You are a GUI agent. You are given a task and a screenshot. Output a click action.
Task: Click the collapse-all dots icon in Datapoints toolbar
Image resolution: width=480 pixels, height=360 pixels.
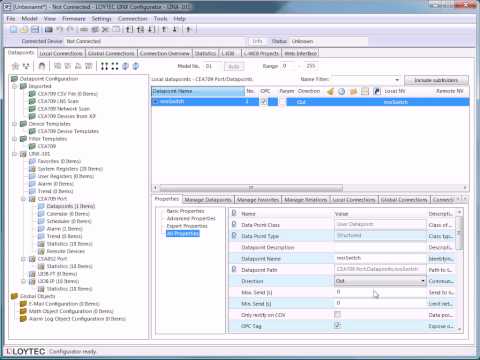[115, 66]
